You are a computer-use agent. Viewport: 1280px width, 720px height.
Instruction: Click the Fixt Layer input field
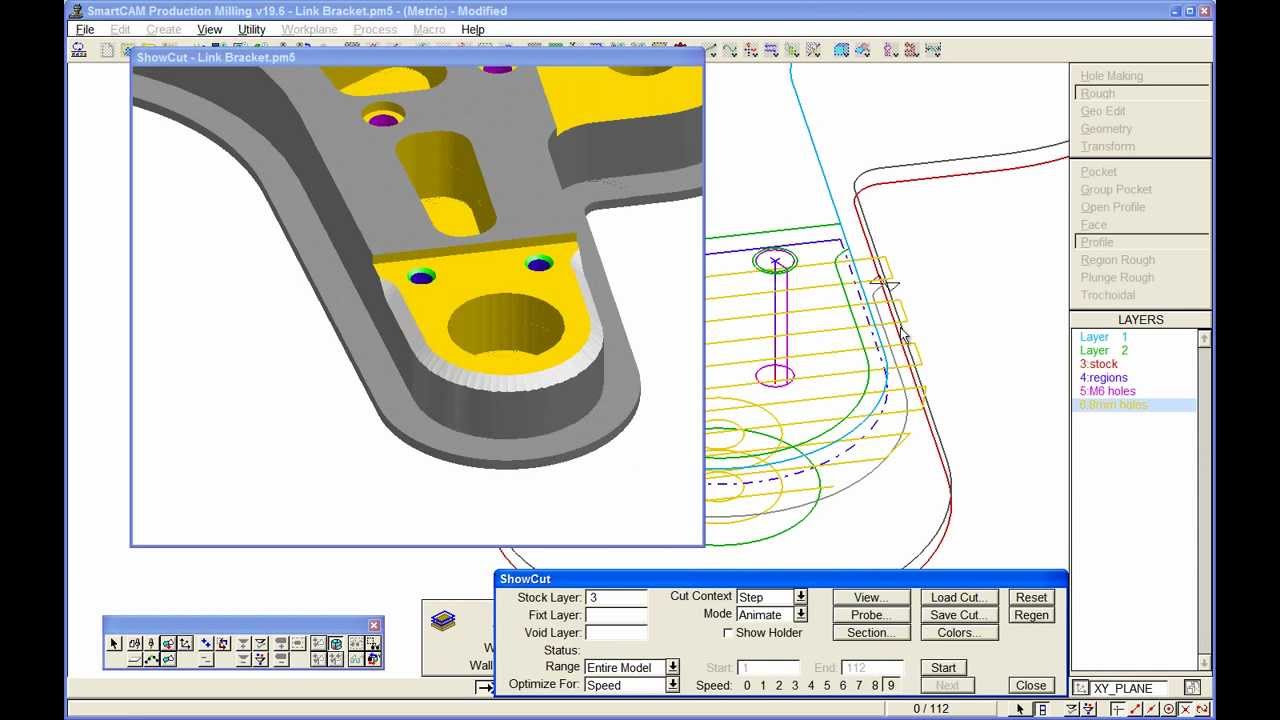pyautogui.click(x=616, y=615)
